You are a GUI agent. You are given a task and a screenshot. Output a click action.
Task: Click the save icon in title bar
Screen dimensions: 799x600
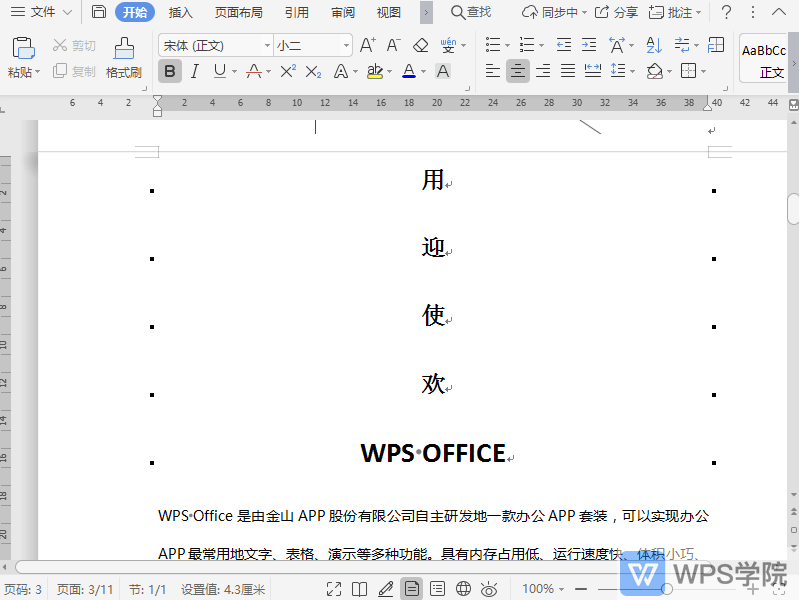pos(98,12)
